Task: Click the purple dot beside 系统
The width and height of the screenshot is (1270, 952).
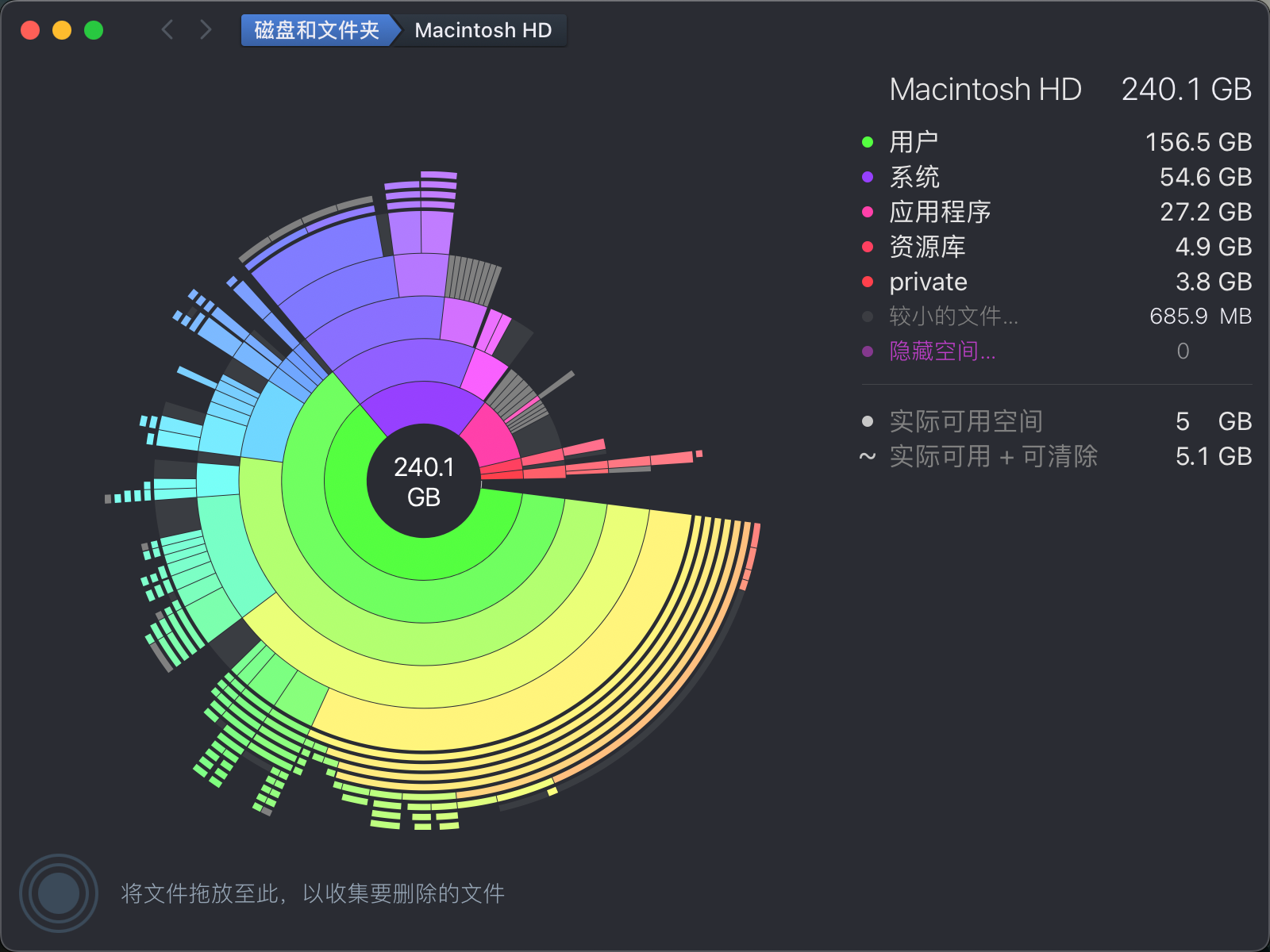Action: pos(868,177)
